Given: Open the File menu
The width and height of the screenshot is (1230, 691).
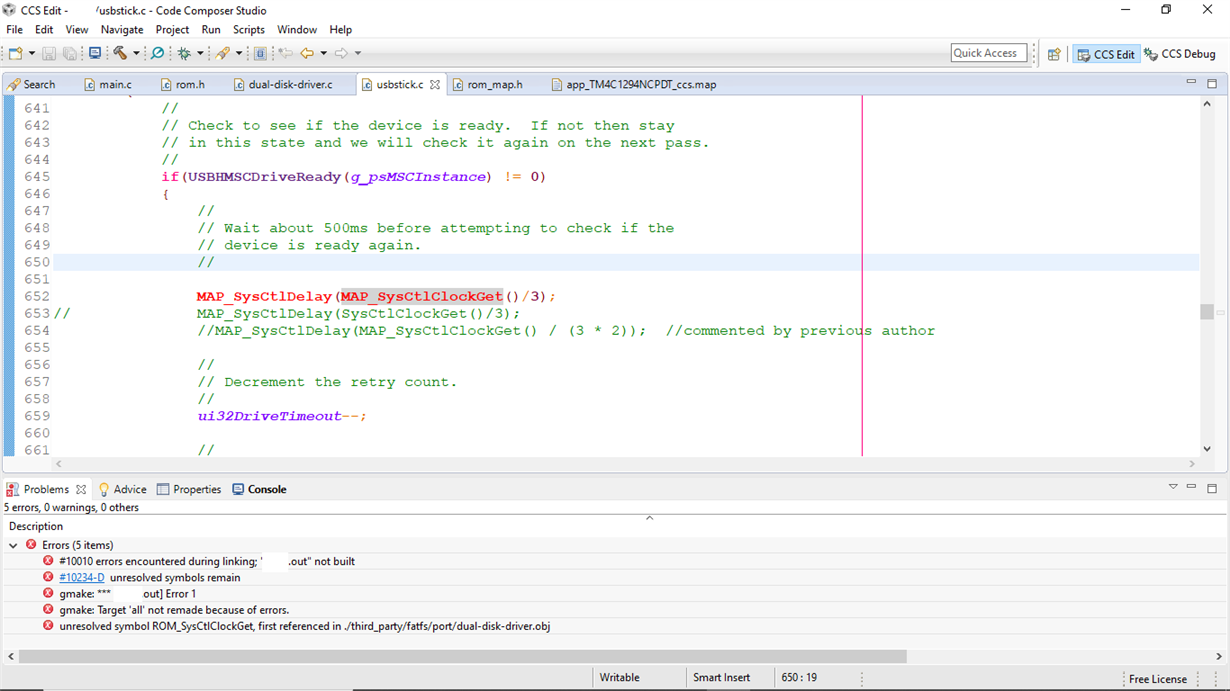Looking at the screenshot, I should tap(14, 30).
